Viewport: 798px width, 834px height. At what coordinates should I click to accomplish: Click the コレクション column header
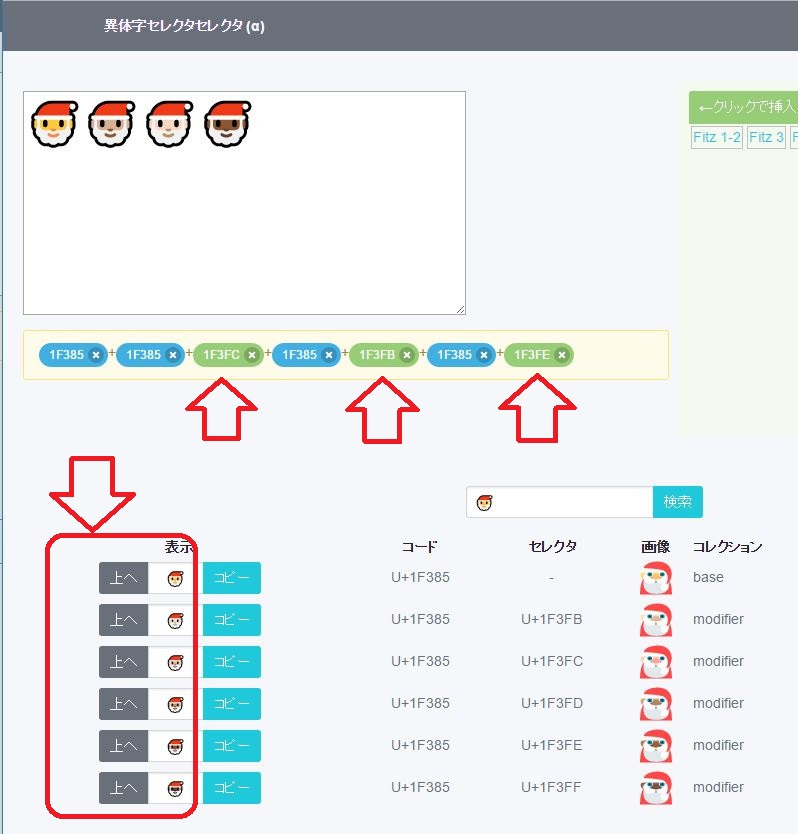[x=727, y=547]
